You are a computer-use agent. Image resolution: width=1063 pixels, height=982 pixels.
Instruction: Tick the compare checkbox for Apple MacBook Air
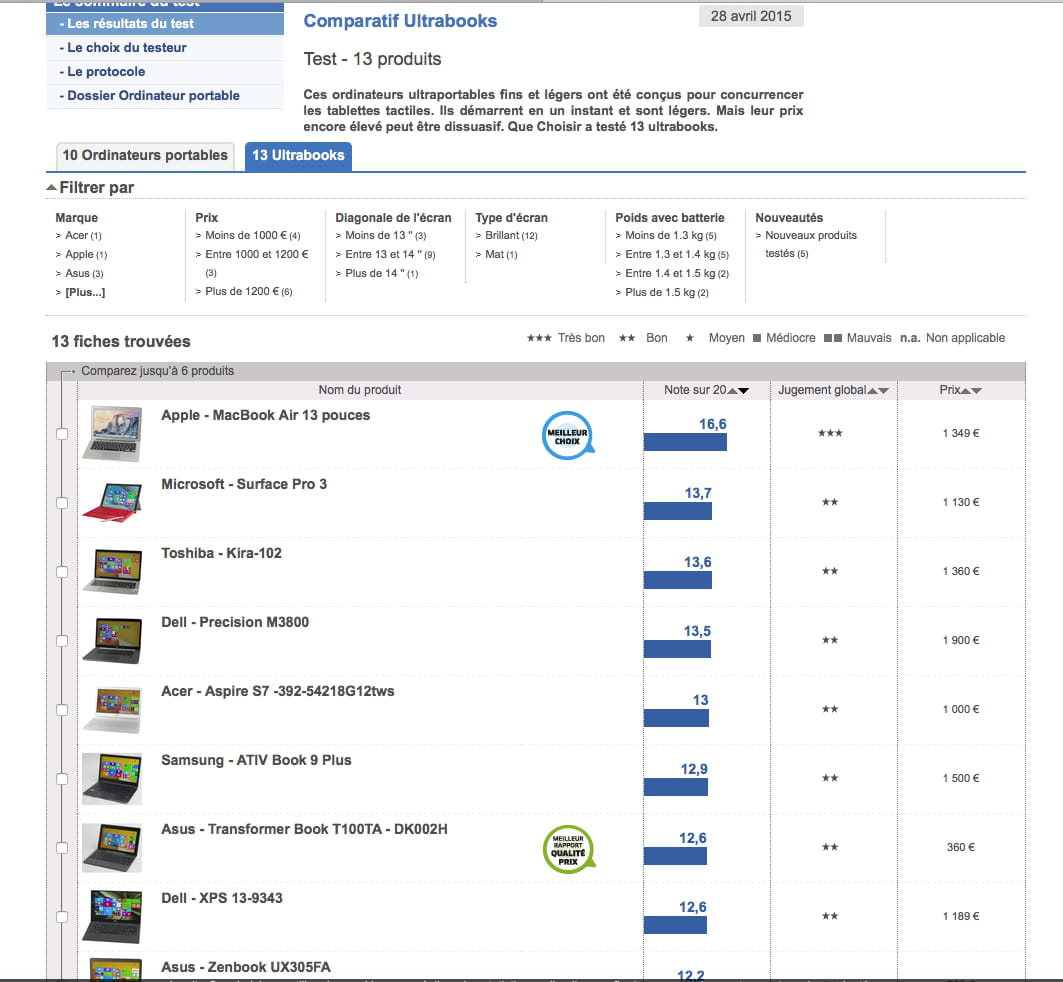(x=62, y=434)
